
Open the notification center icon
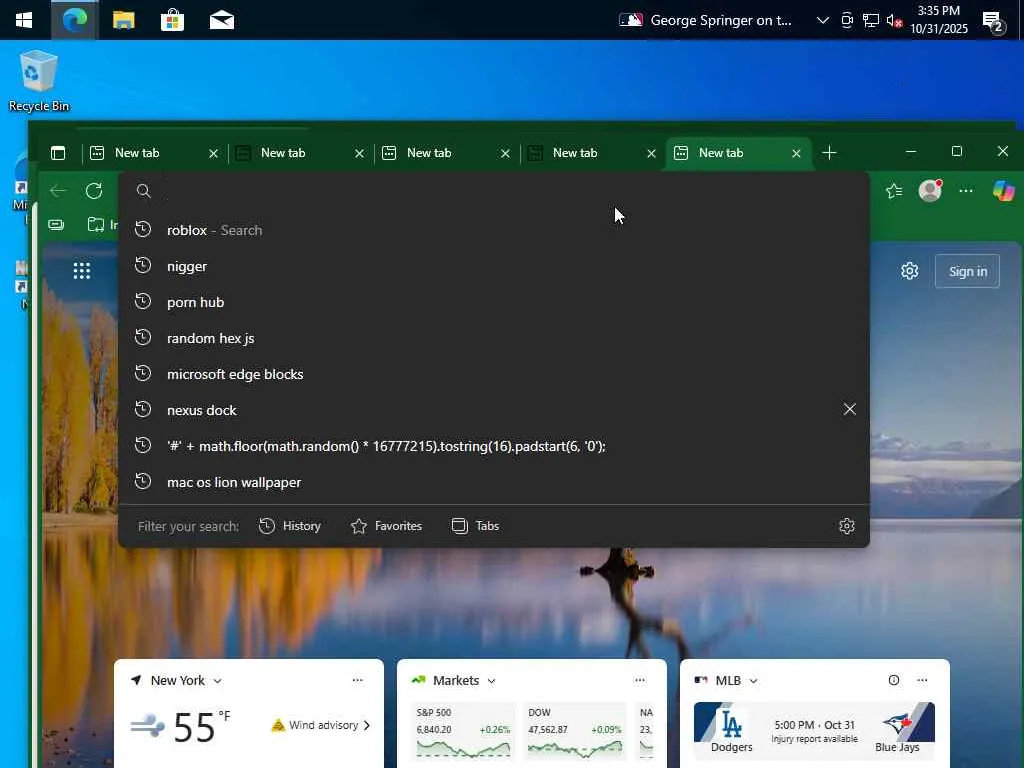(994, 22)
